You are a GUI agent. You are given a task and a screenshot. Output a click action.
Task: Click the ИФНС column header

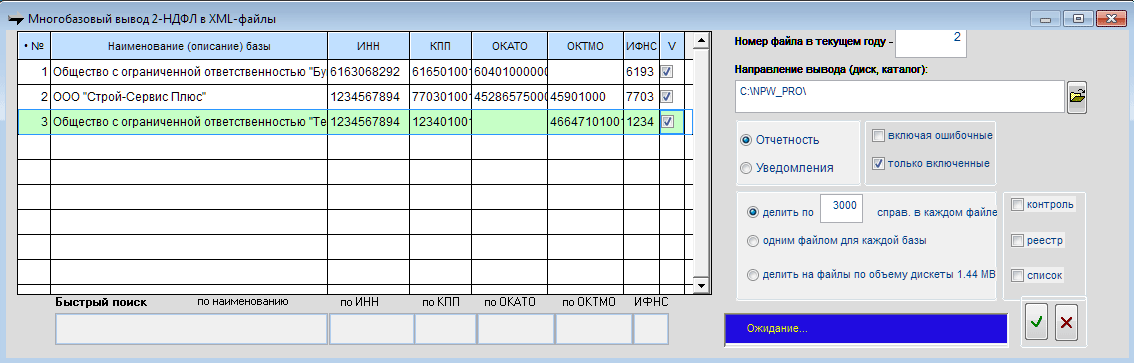tap(641, 46)
